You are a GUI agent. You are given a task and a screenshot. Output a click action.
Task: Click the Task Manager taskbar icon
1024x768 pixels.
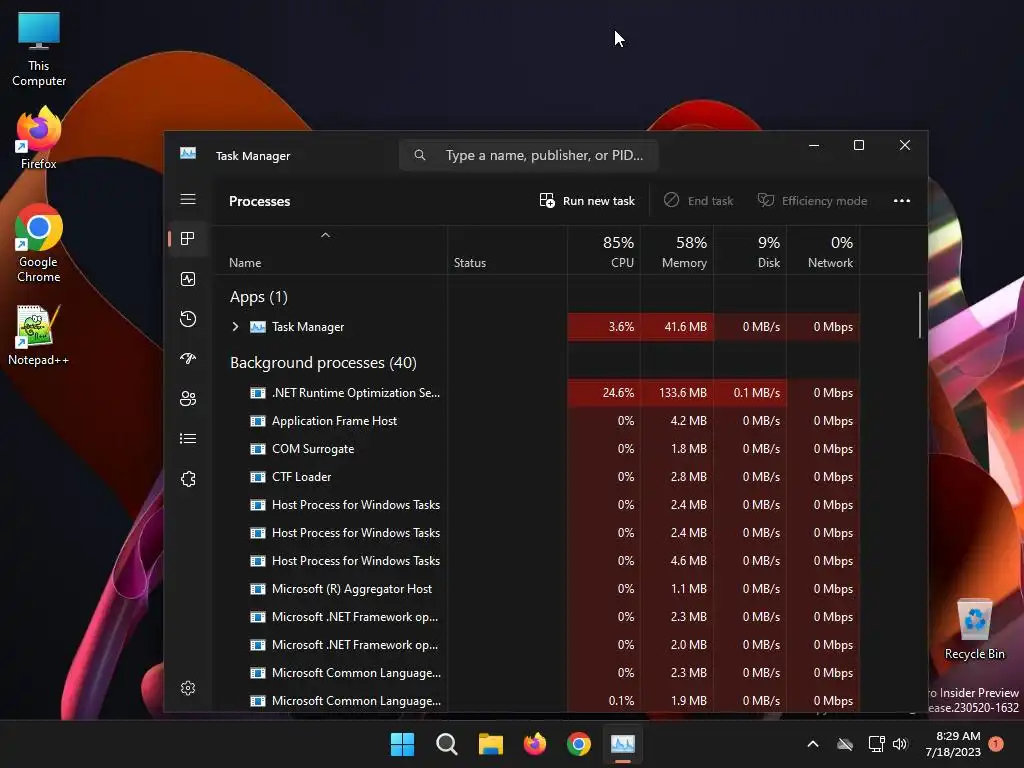click(x=622, y=744)
